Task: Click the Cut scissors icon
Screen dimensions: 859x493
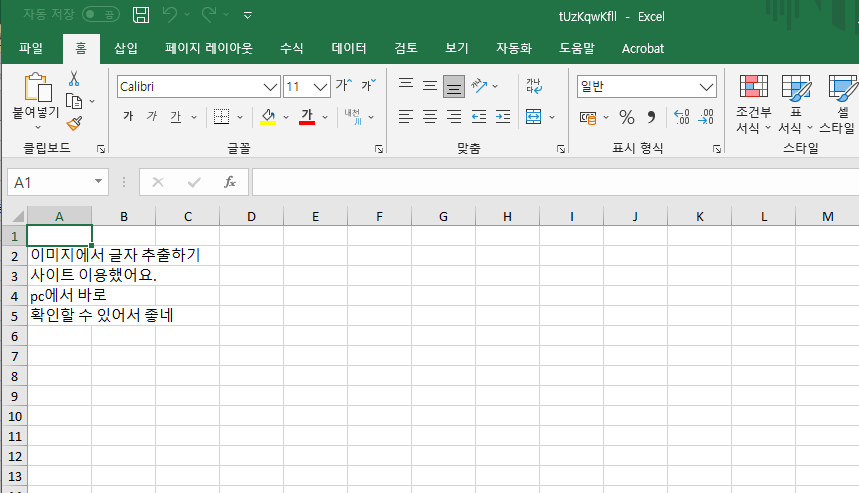Action: pyautogui.click(x=74, y=79)
